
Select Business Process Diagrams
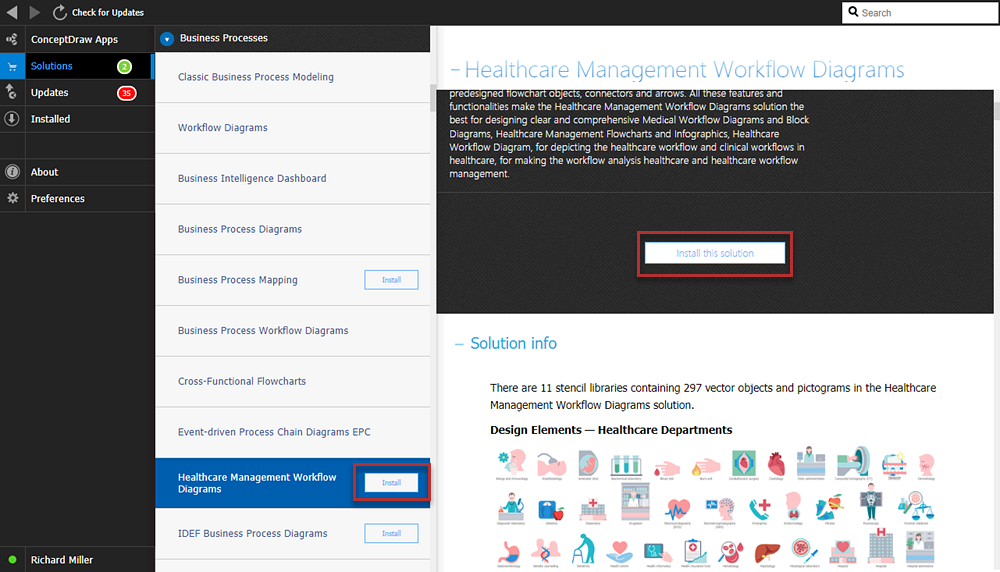pyautogui.click(x=293, y=229)
